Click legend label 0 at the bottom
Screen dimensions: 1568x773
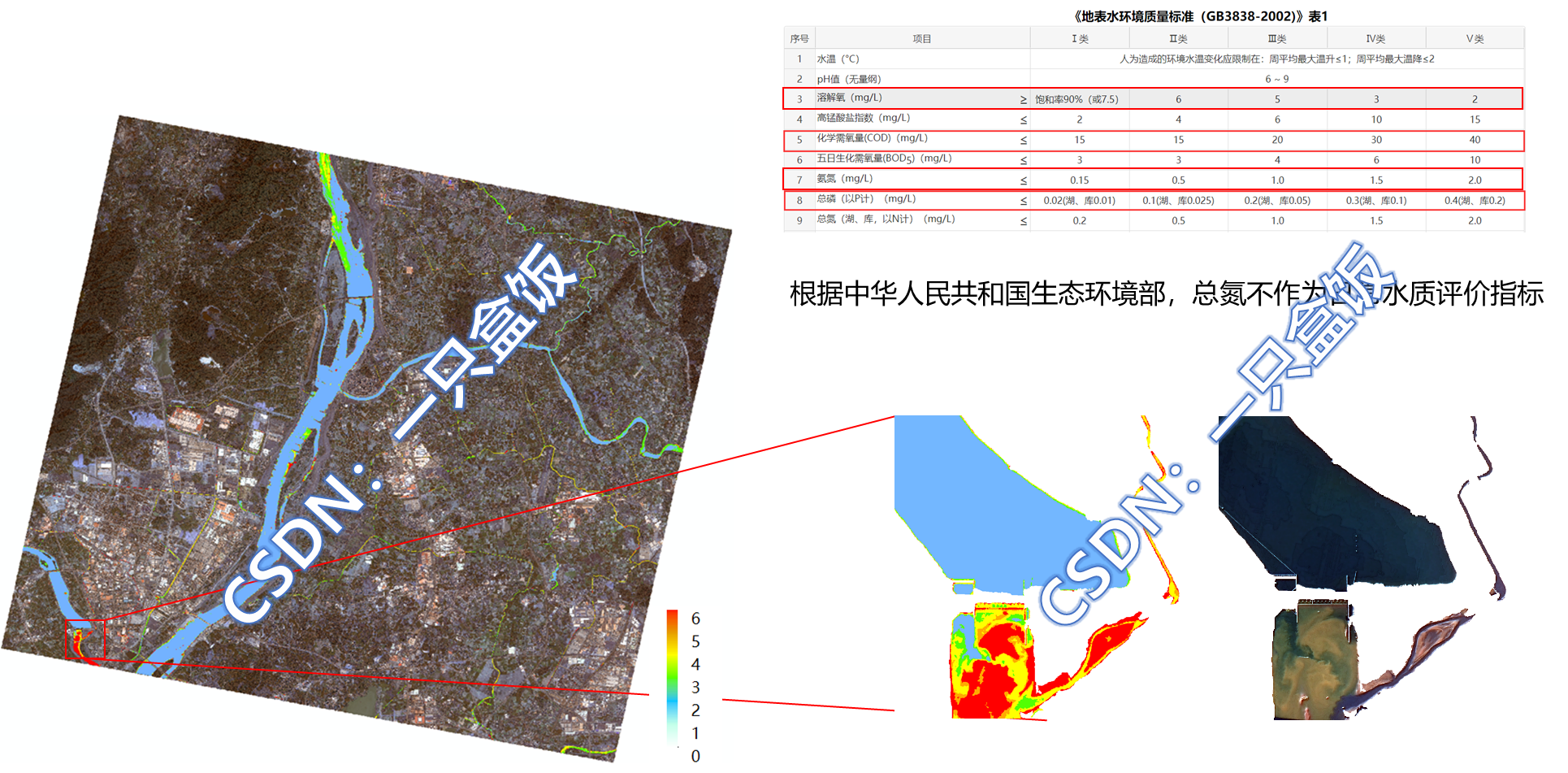tap(695, 756)
